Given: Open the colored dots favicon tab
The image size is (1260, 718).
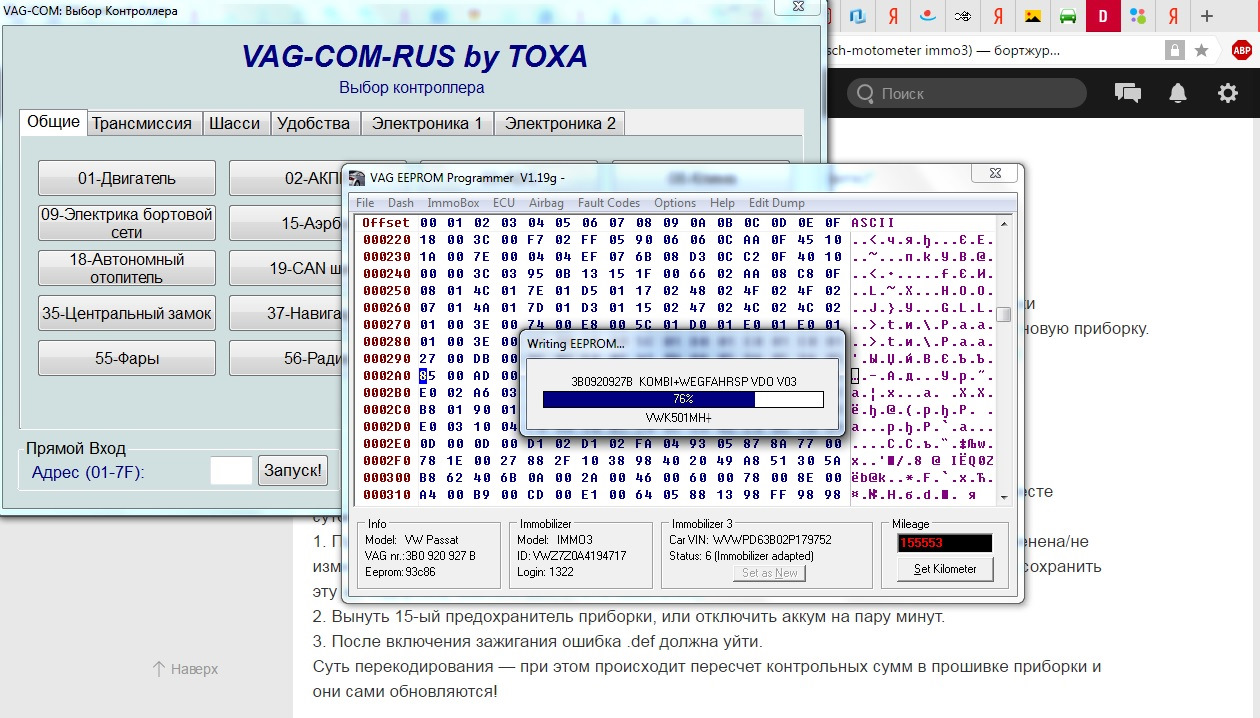Looking at the screenshot, I should pyautogui.click(x=1138, y=16).
